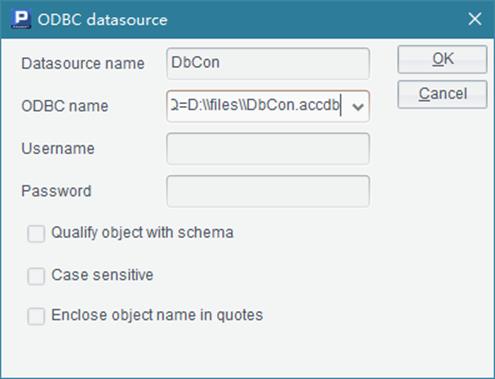Check the Enclose object name in quotes box
This screenshot has height=379, width=495.
(x=36, y=316)
